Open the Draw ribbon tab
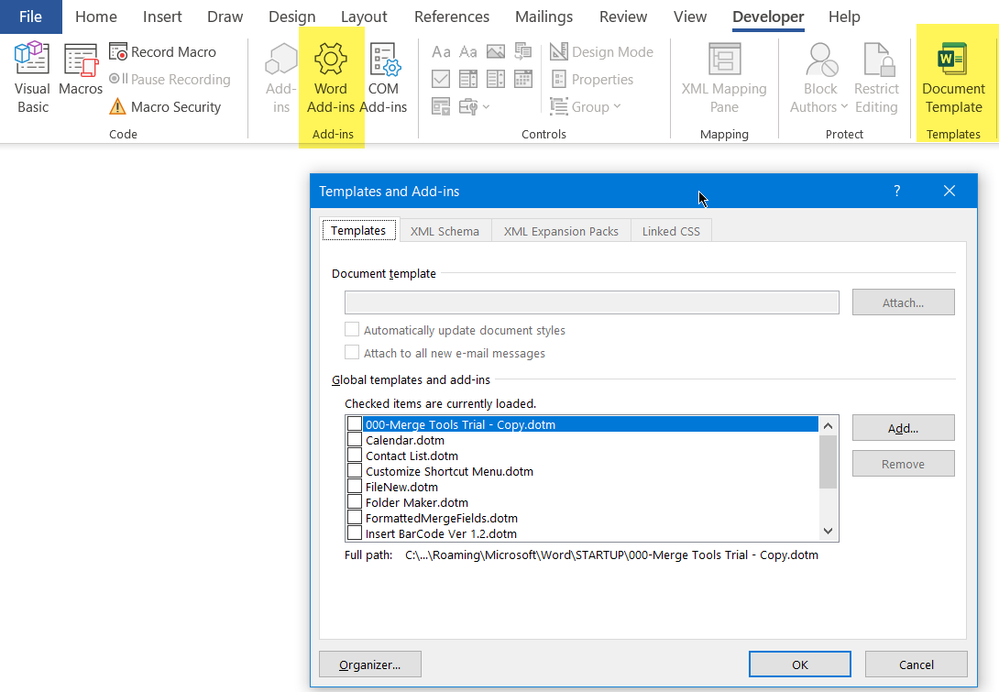This screenshot has height=692, width=999. pyautogui.click(x=225, y=17)
